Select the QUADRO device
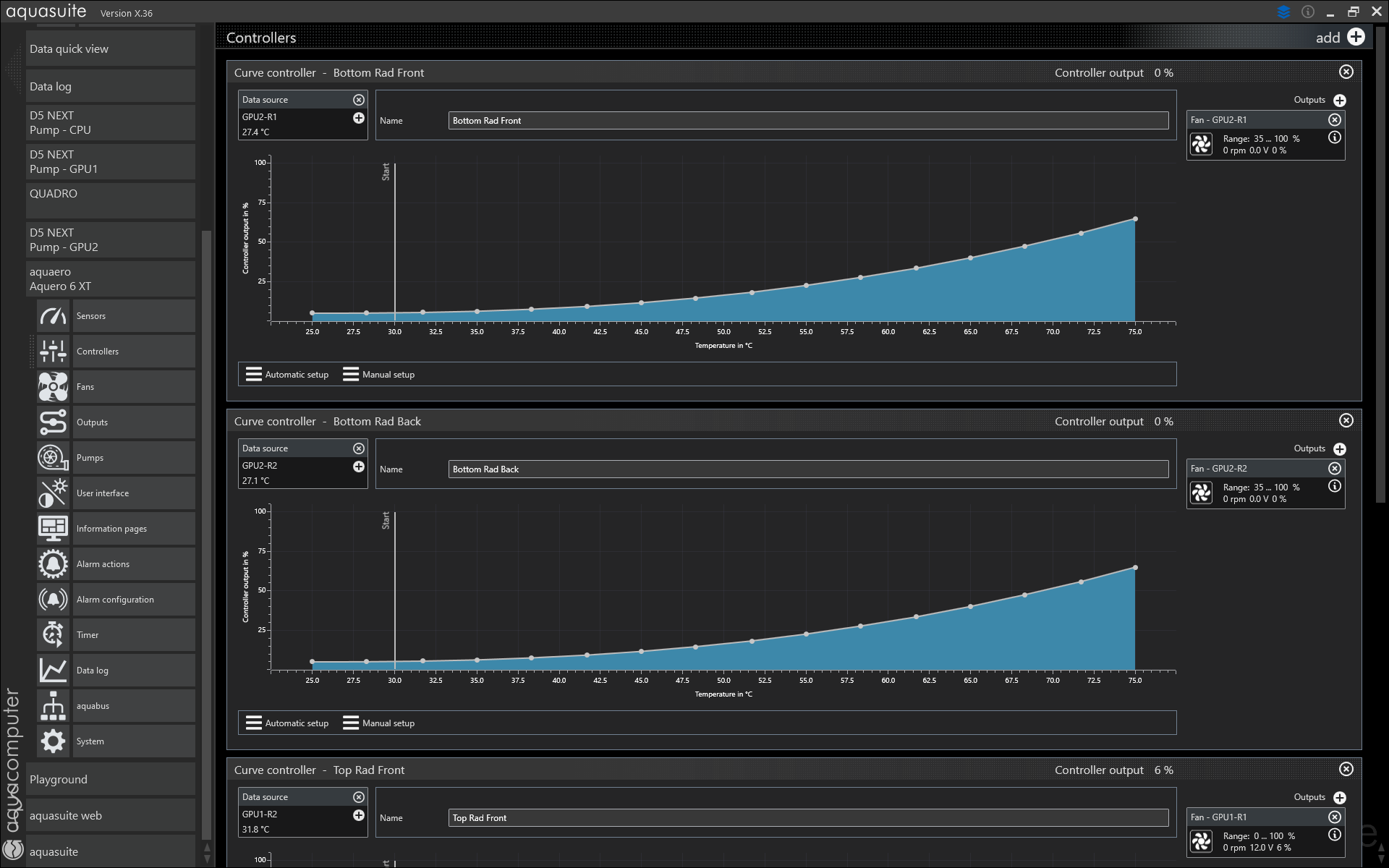Screen dimensions: 1389x868 point(111,200)
